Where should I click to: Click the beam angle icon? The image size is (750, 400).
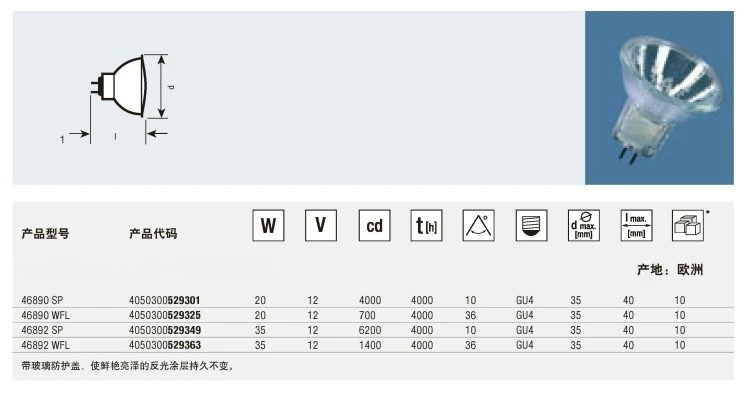point(479,225)
